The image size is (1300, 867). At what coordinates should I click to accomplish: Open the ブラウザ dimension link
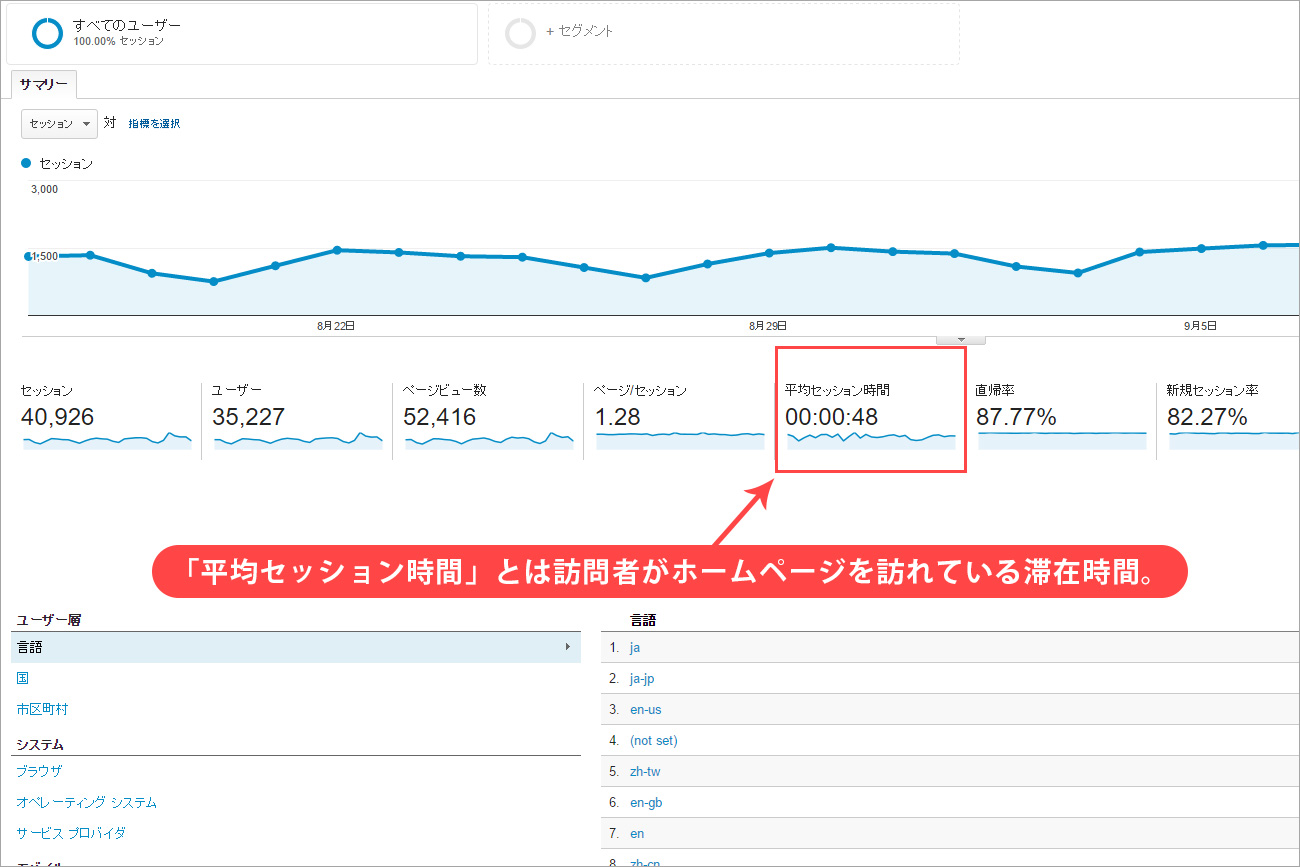[39, 771]
